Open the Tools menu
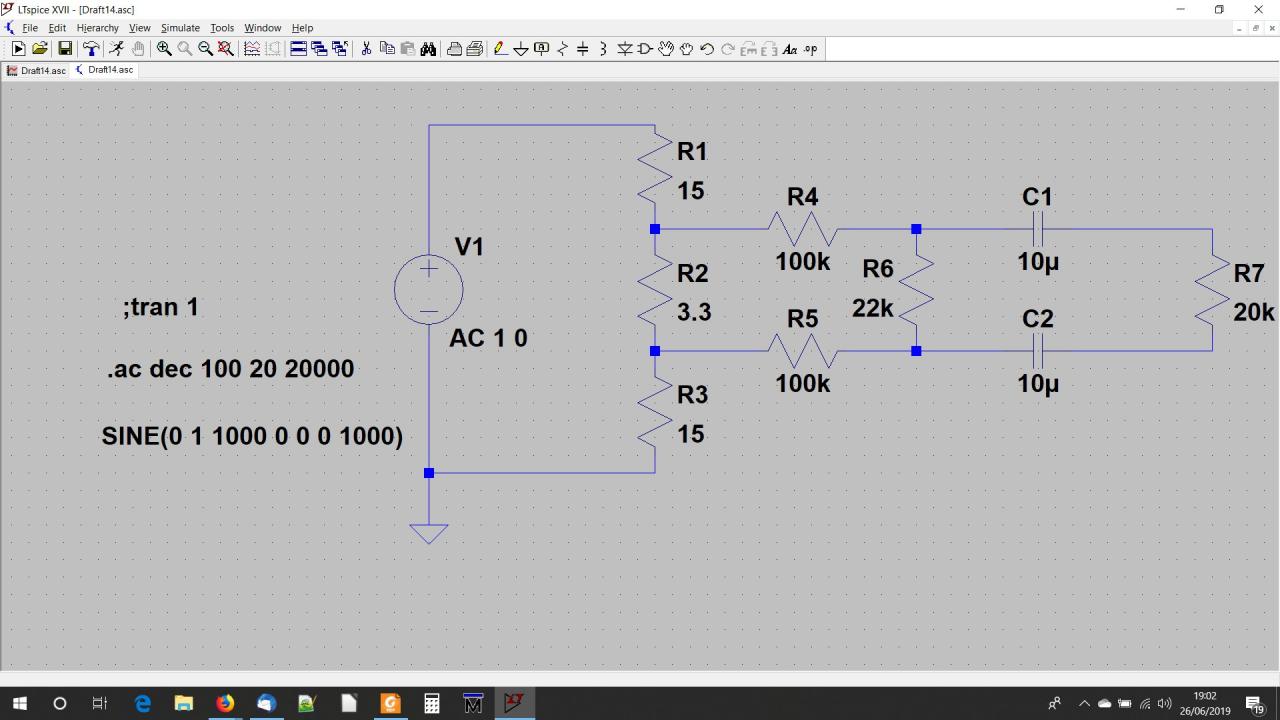This screenshot has height=720, width=1280. pyautogui.click(x=222, y=28)
